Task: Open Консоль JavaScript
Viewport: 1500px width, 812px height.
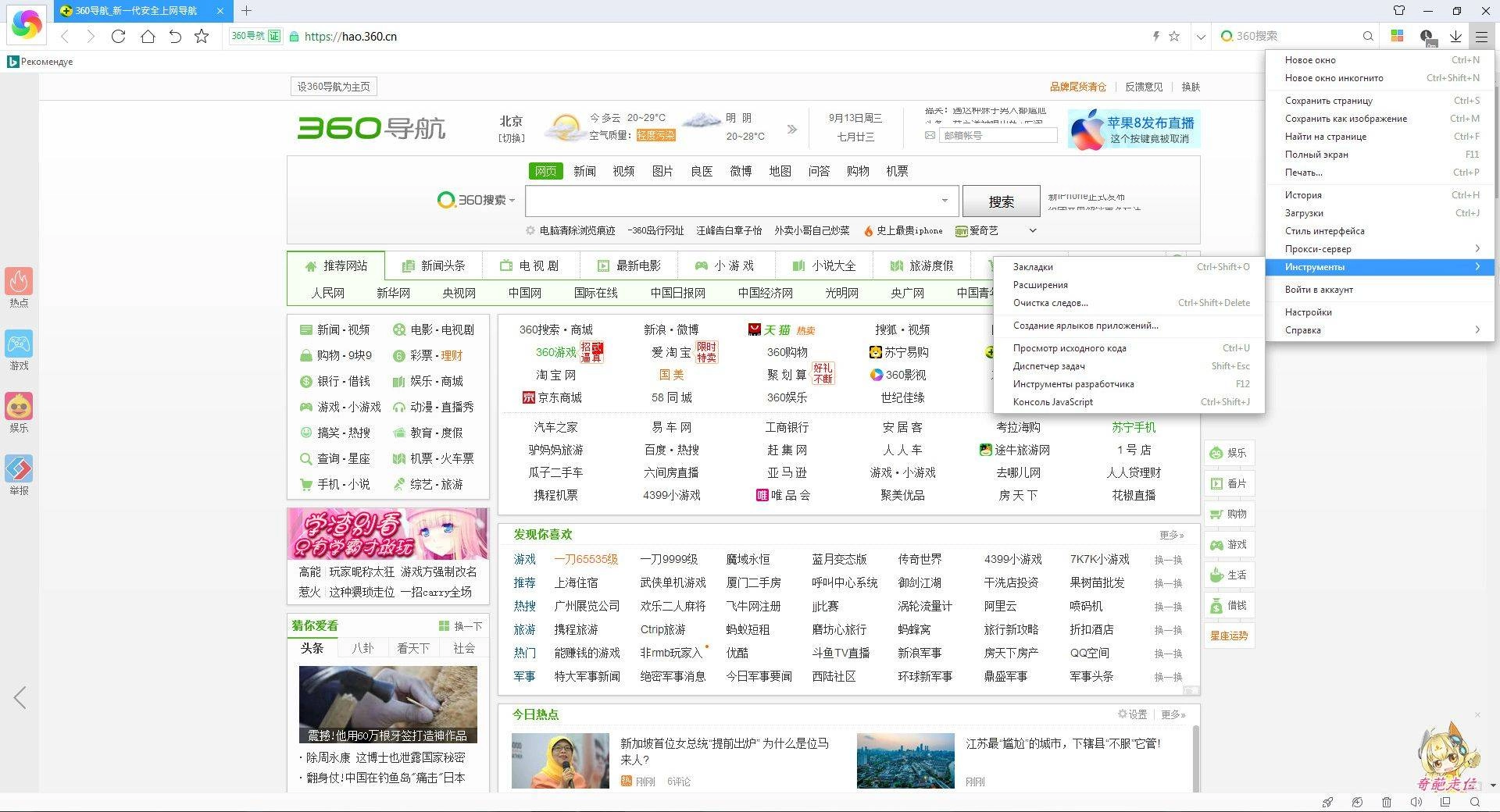Action: 1129,402
